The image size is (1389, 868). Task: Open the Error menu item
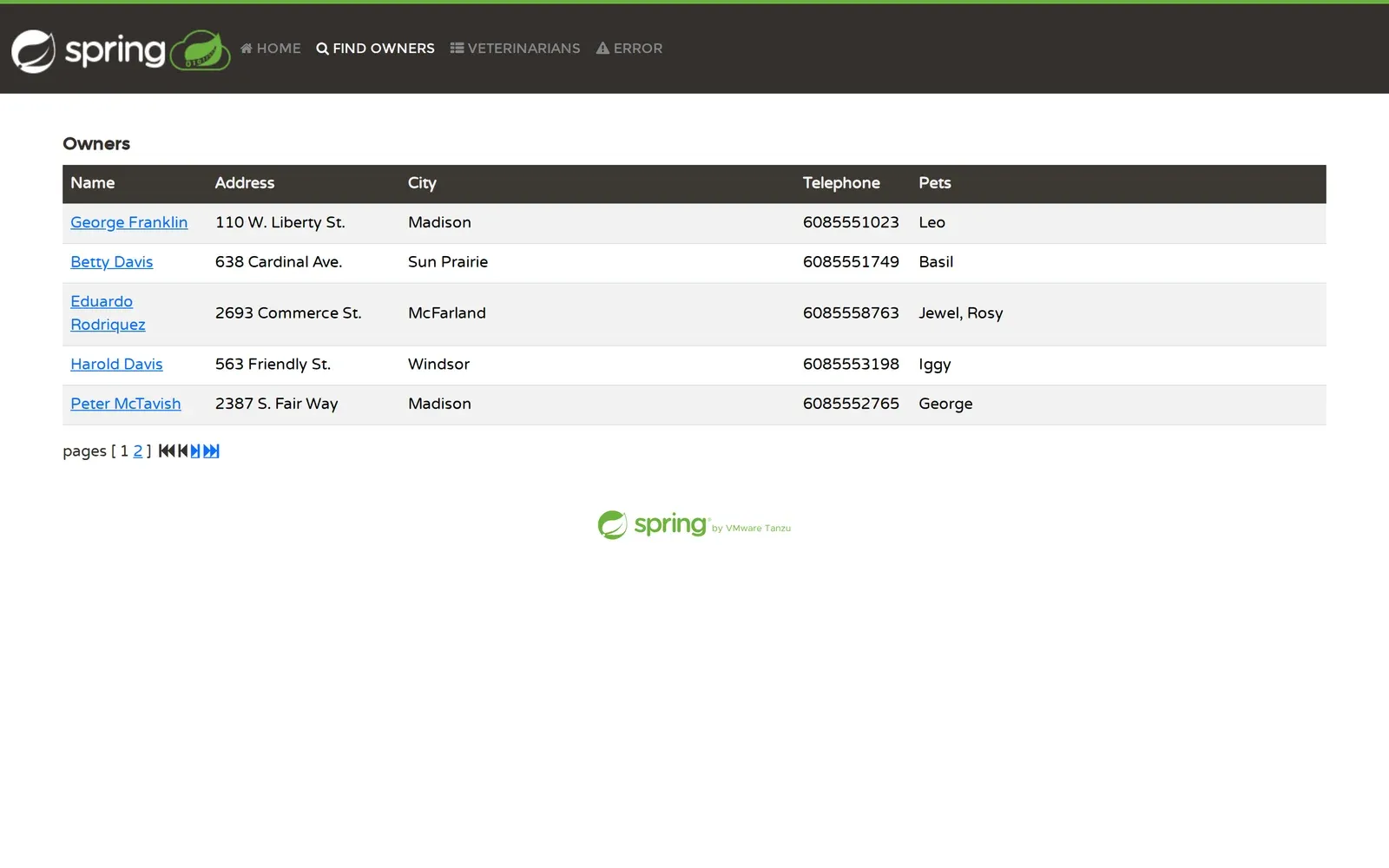tap(629, 49)
